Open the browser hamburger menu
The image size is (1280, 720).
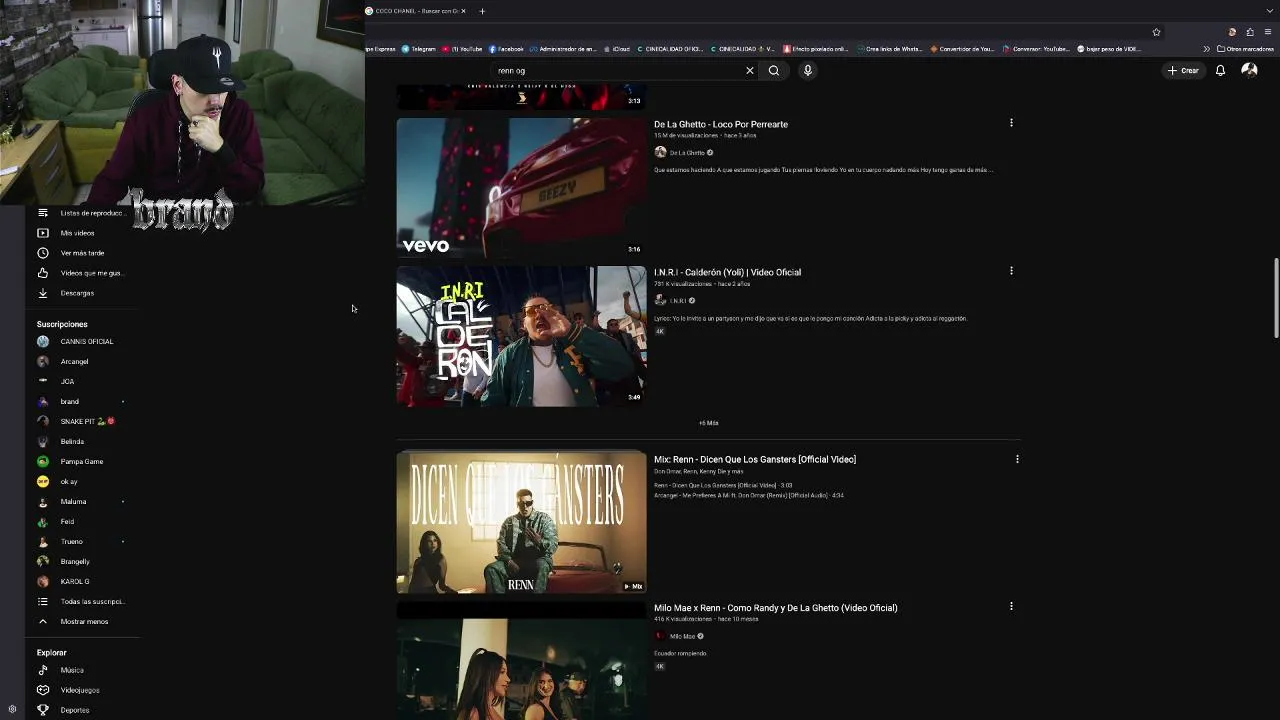(x=1268, y=32)
